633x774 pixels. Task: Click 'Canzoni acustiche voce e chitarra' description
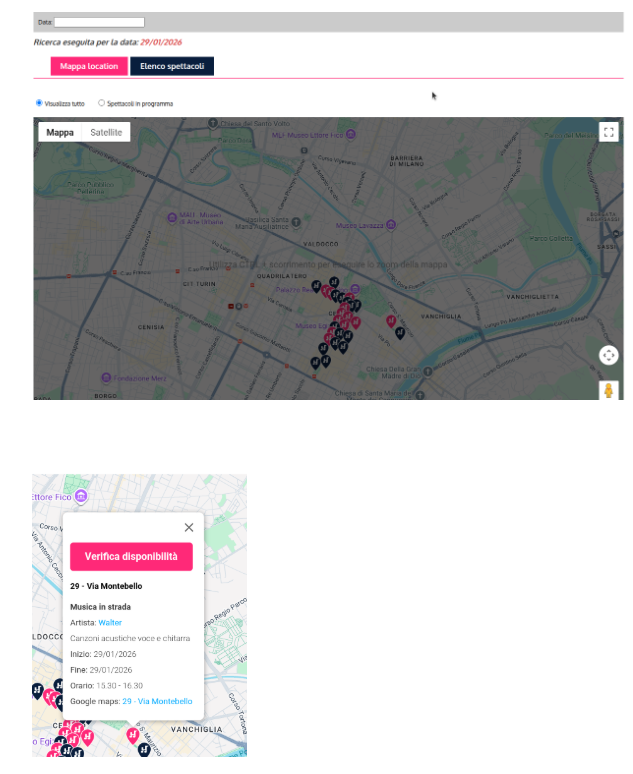[130, 638]
